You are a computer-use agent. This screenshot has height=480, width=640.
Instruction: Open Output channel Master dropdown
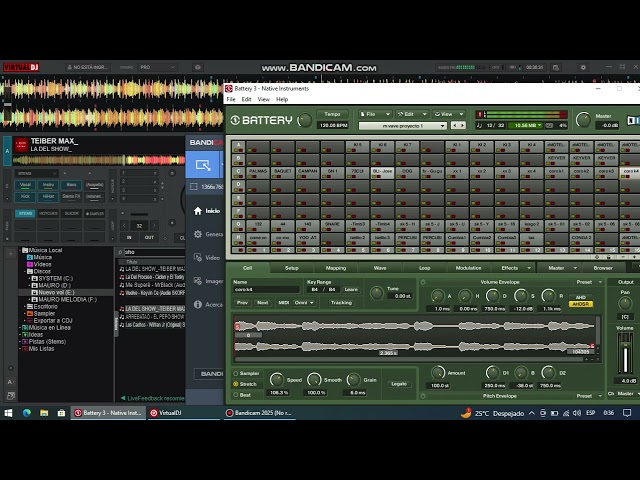(627, 394)
